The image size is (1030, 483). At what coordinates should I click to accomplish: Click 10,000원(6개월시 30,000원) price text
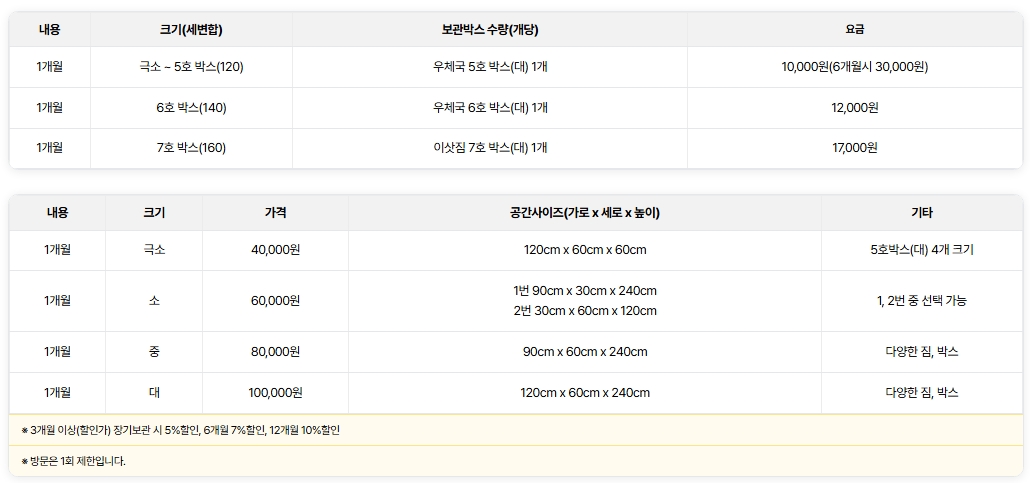(x=855, y=67)
